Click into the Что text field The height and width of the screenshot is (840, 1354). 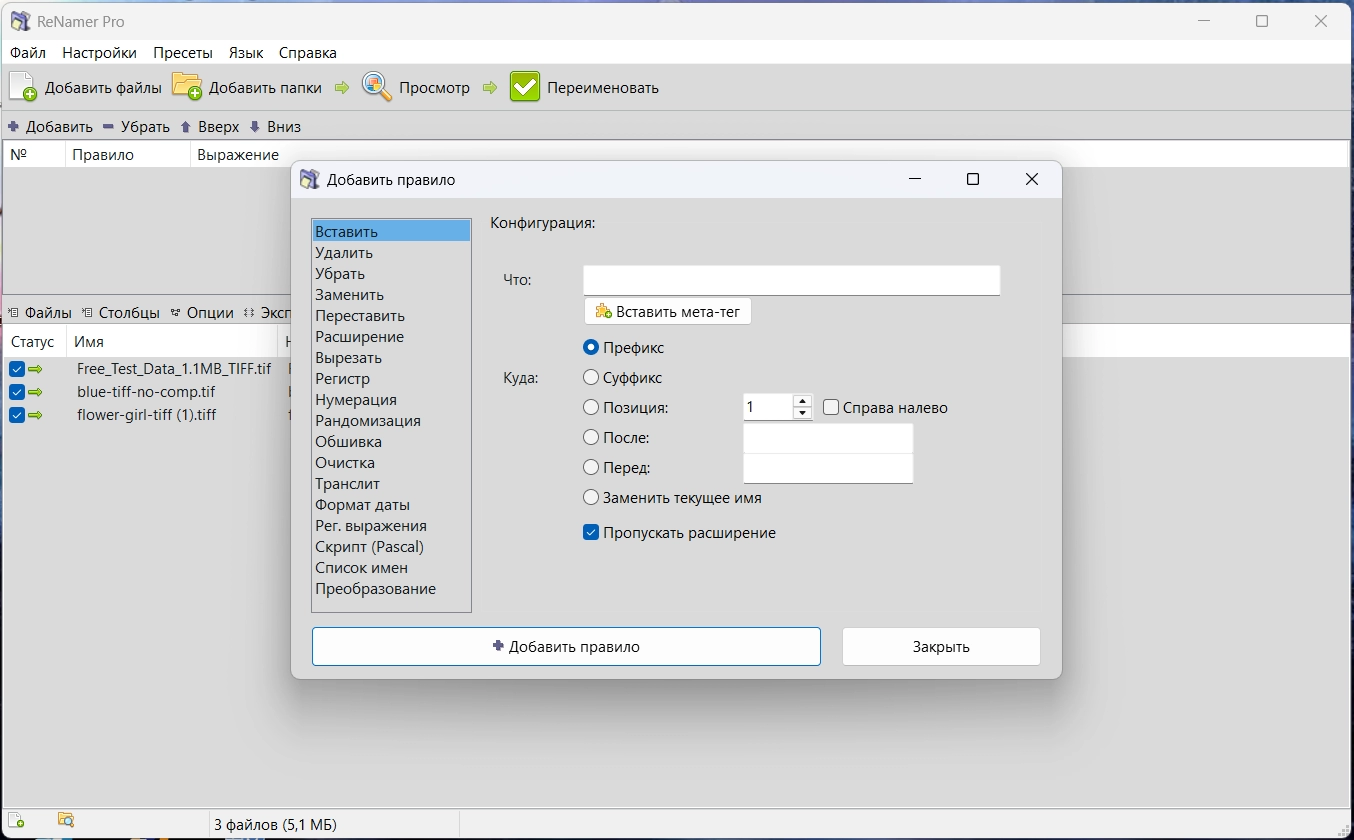791,280
